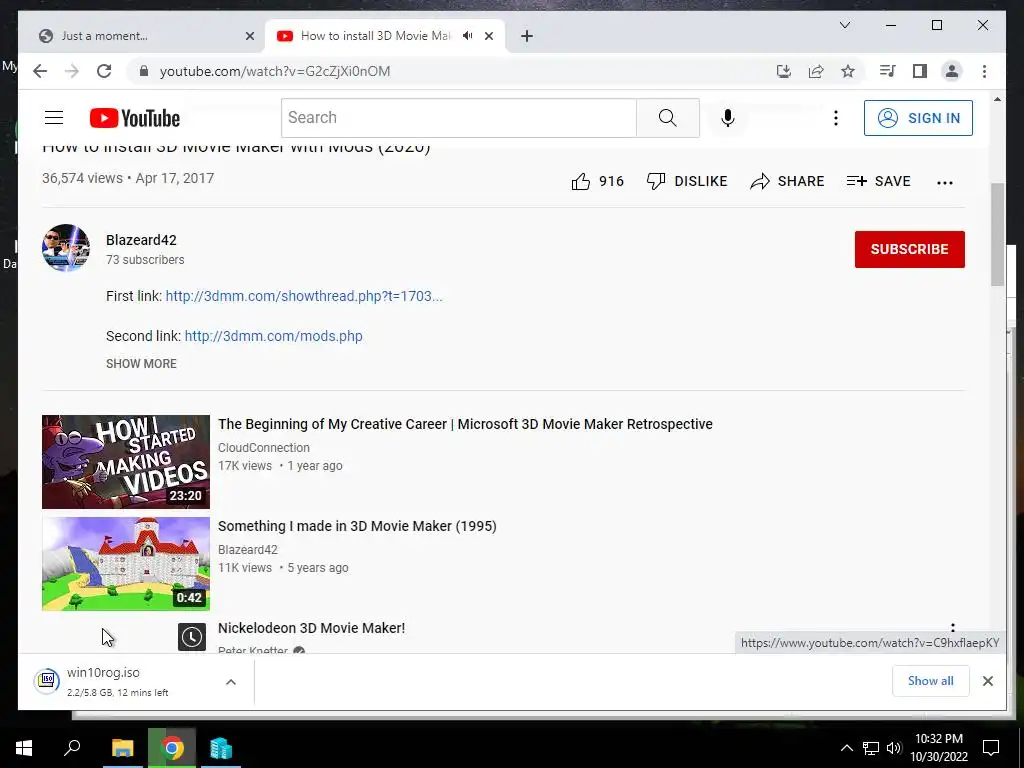Click the search magnifier button
The height and width of the screenshot is (768, 1024).
tap(667, 118)
